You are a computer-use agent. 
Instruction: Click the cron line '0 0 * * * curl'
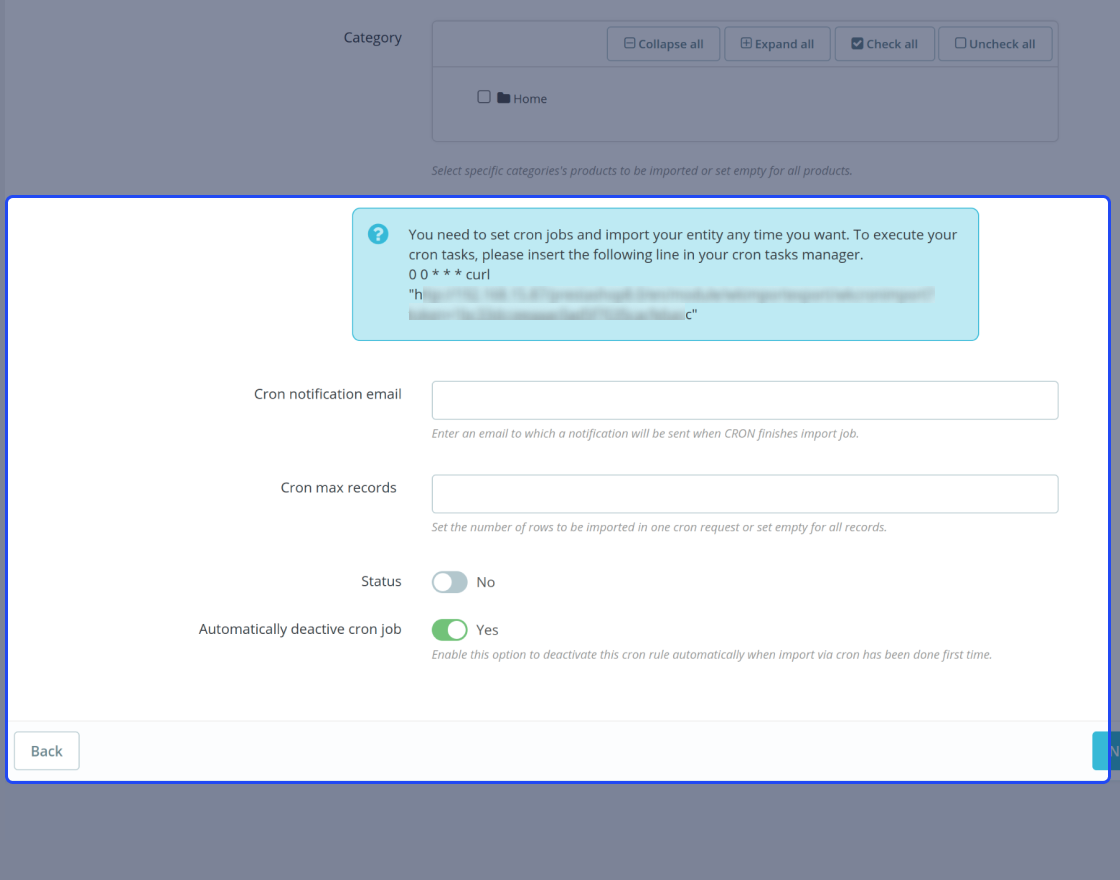[x=449, y=274]
